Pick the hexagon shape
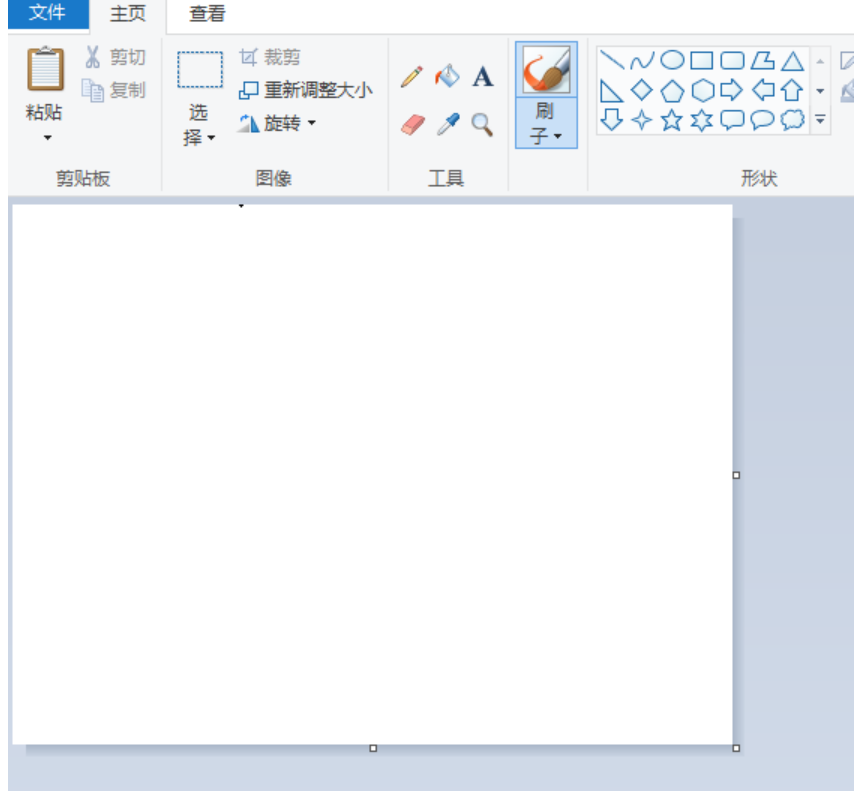This screenshot has width=868, height=798. click(x=703, y=91)
